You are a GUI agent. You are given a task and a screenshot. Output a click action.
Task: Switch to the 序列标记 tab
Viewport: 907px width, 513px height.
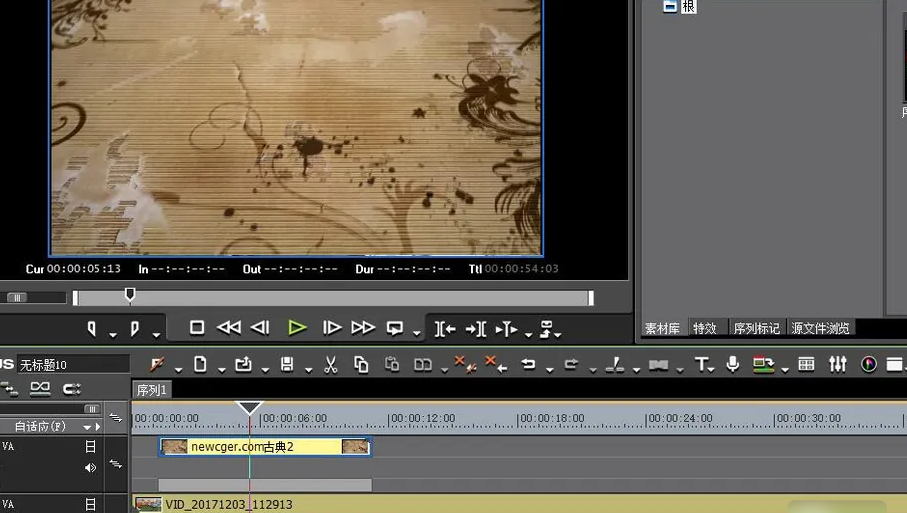point(756,328)
